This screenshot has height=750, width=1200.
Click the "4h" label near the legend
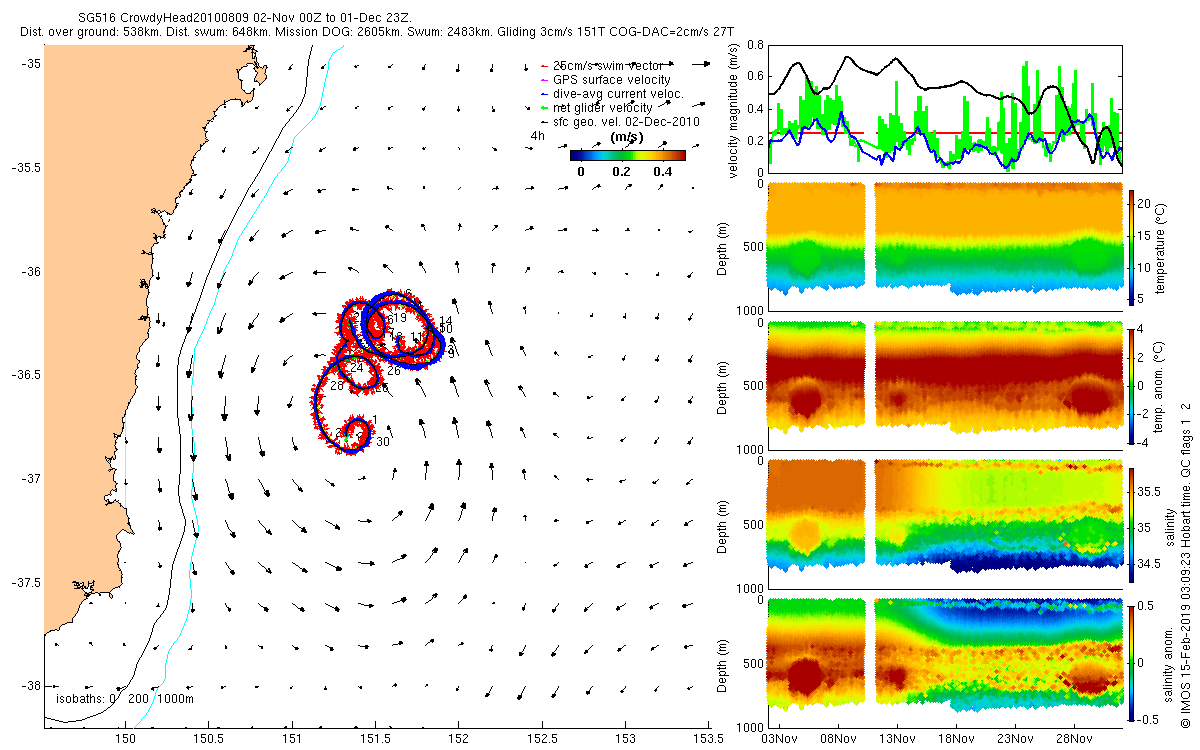538,135
